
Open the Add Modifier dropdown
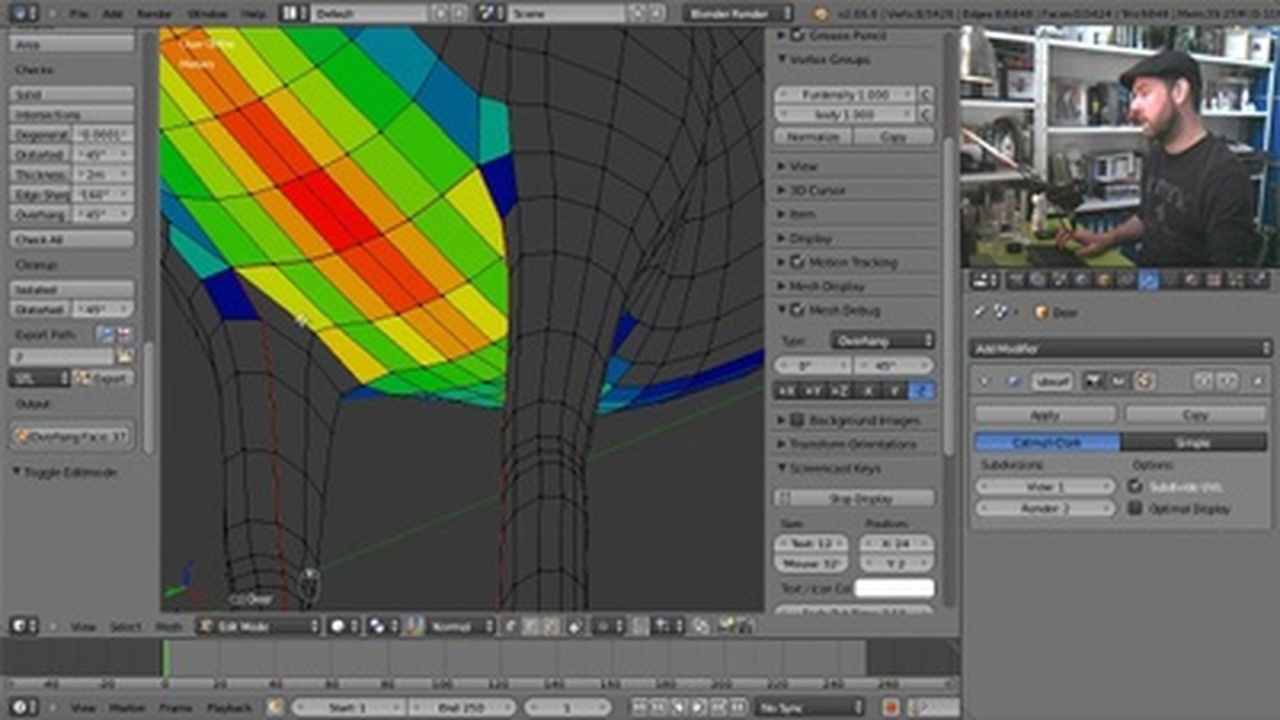[x=1120, y=348]
